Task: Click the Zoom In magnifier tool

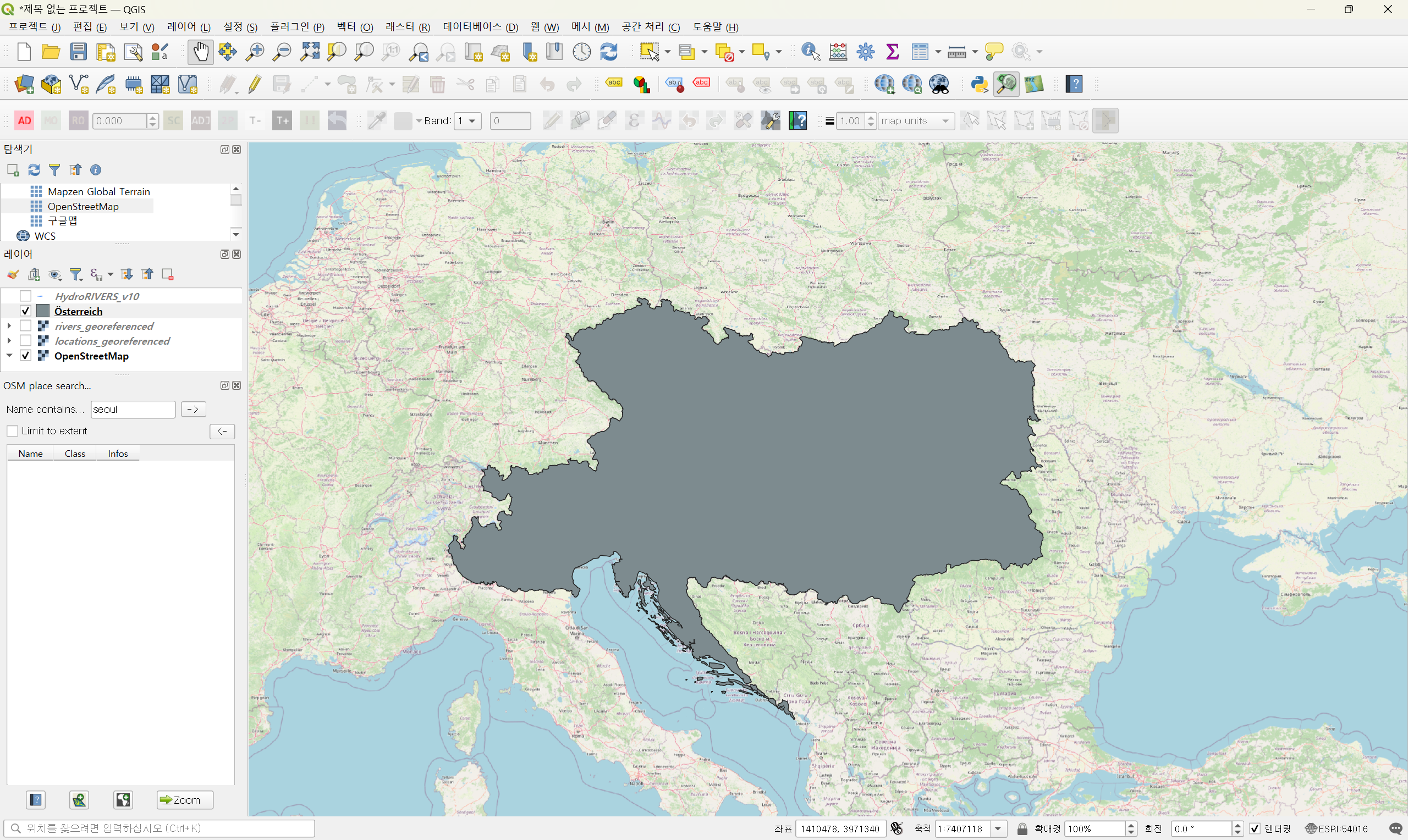Action: point(255,52)
